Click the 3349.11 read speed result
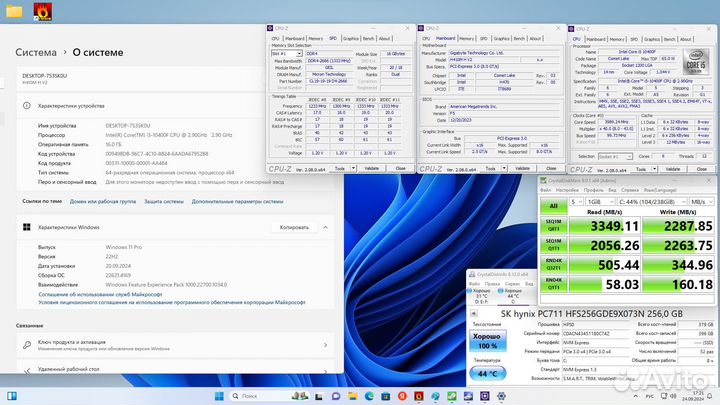 tap(603, 225)
